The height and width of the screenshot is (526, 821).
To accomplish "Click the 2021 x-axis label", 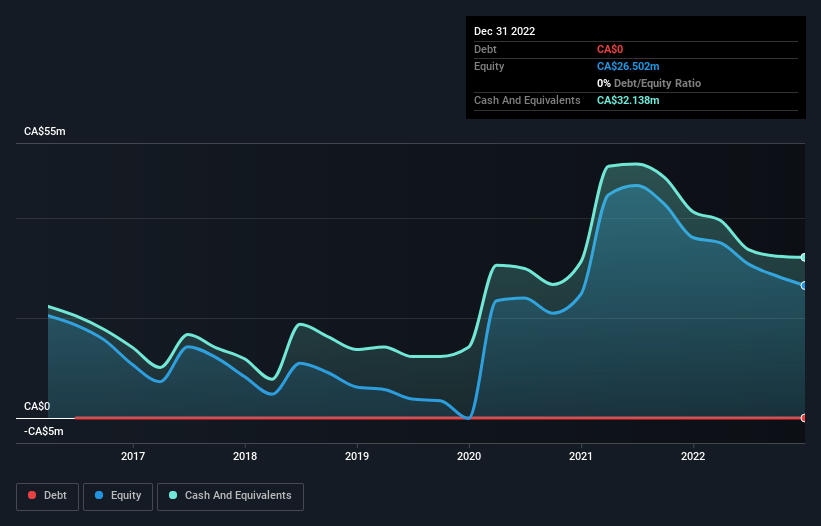I will (x=581, y=456).
